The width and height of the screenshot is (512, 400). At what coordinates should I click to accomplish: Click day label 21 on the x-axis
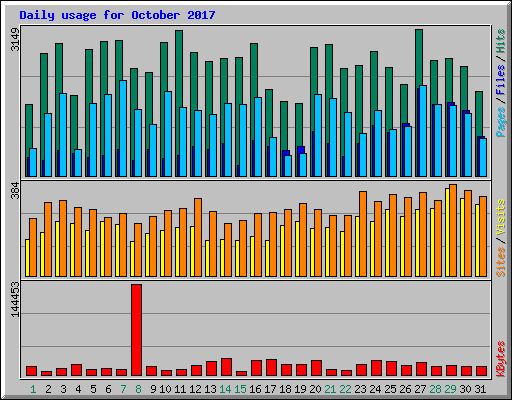click(x=330, y=389)
